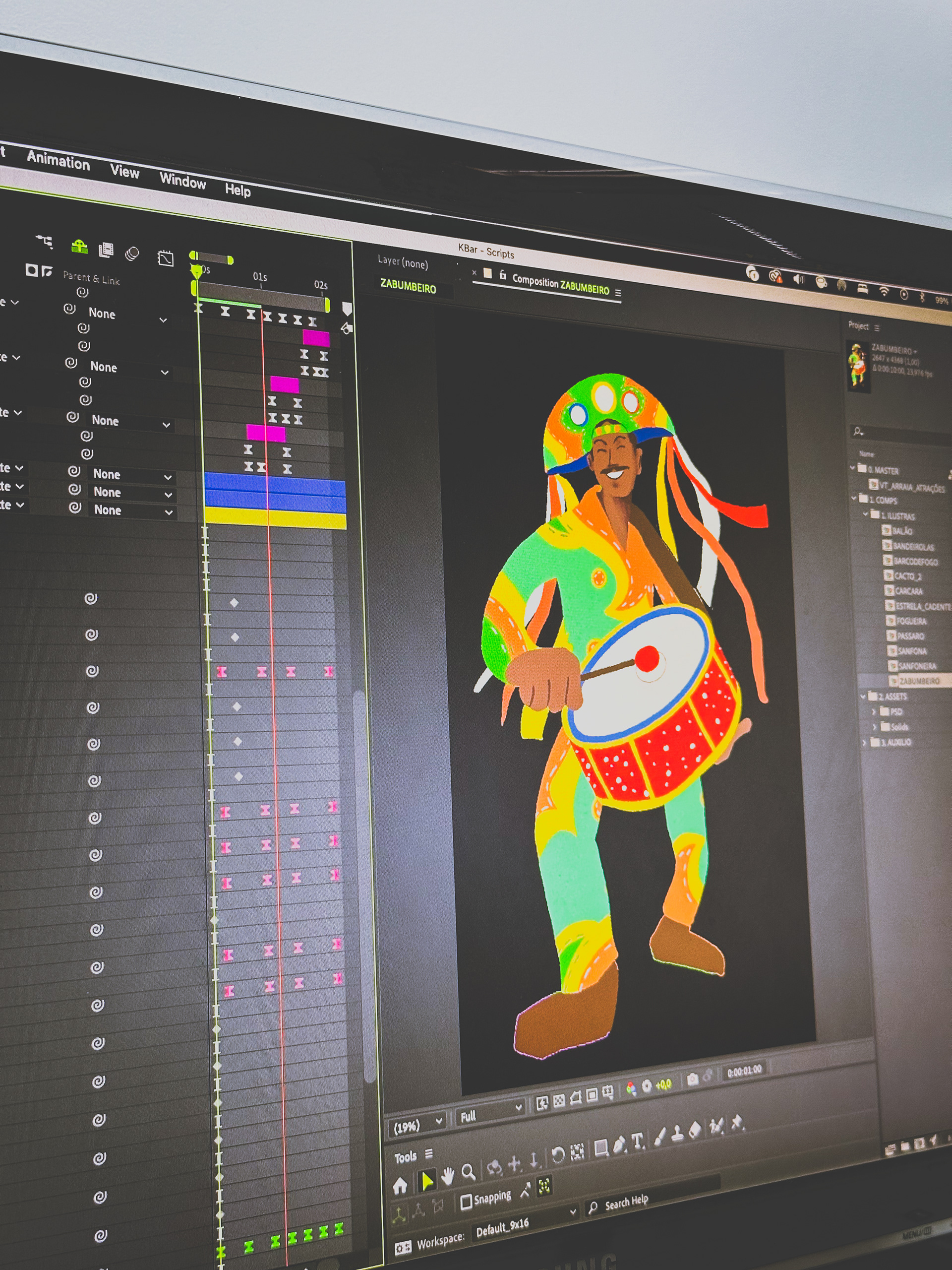The height and width of the screenshot is (1270, 952).
Task: Toggle the green Hide Shy Layers switch
Action: pyautogui.click(x=79, y=247)
